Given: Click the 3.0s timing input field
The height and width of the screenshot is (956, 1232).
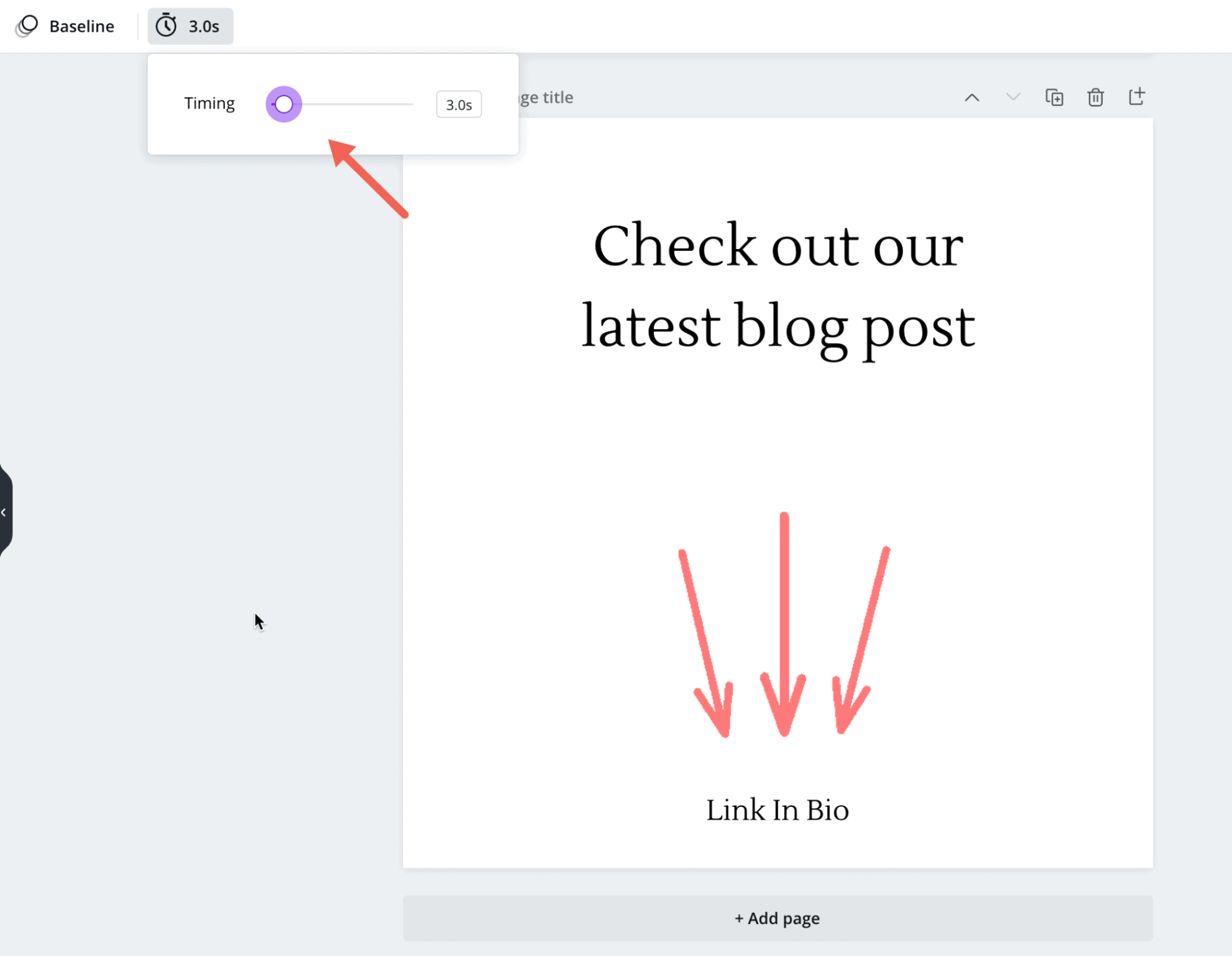Looking at the screenshot, I should (459, 105).
